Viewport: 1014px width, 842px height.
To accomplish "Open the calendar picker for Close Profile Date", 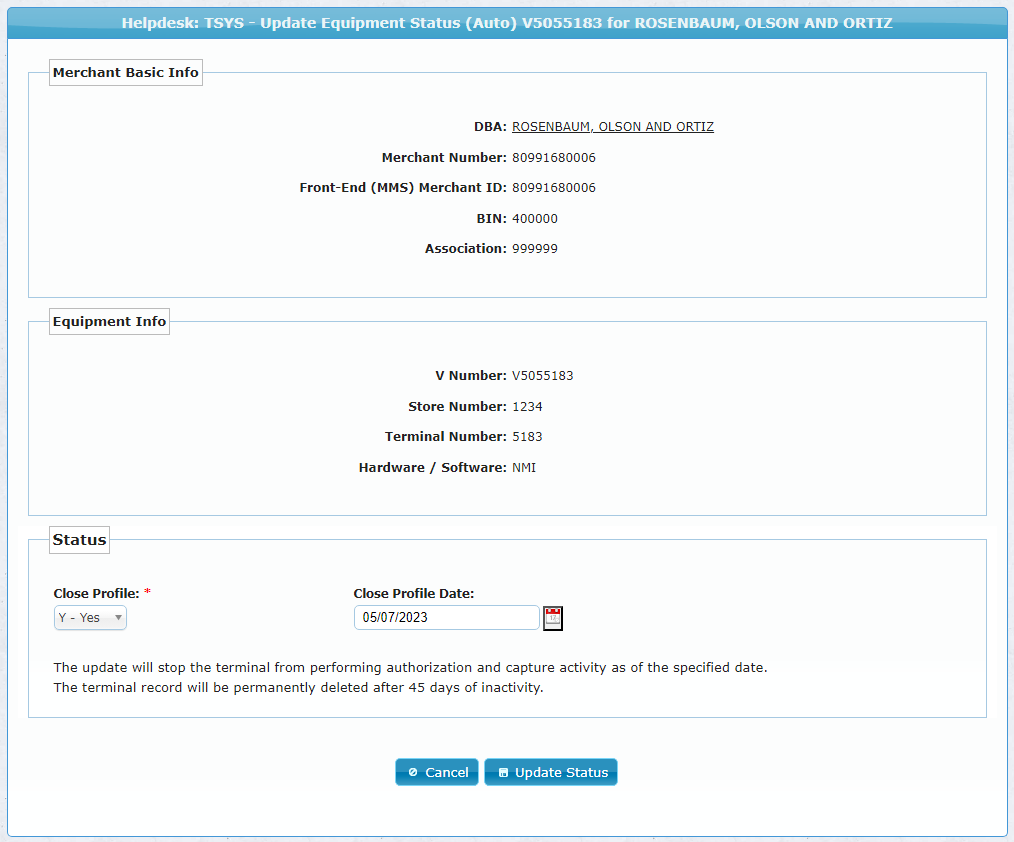I will (x=553, y=618).
